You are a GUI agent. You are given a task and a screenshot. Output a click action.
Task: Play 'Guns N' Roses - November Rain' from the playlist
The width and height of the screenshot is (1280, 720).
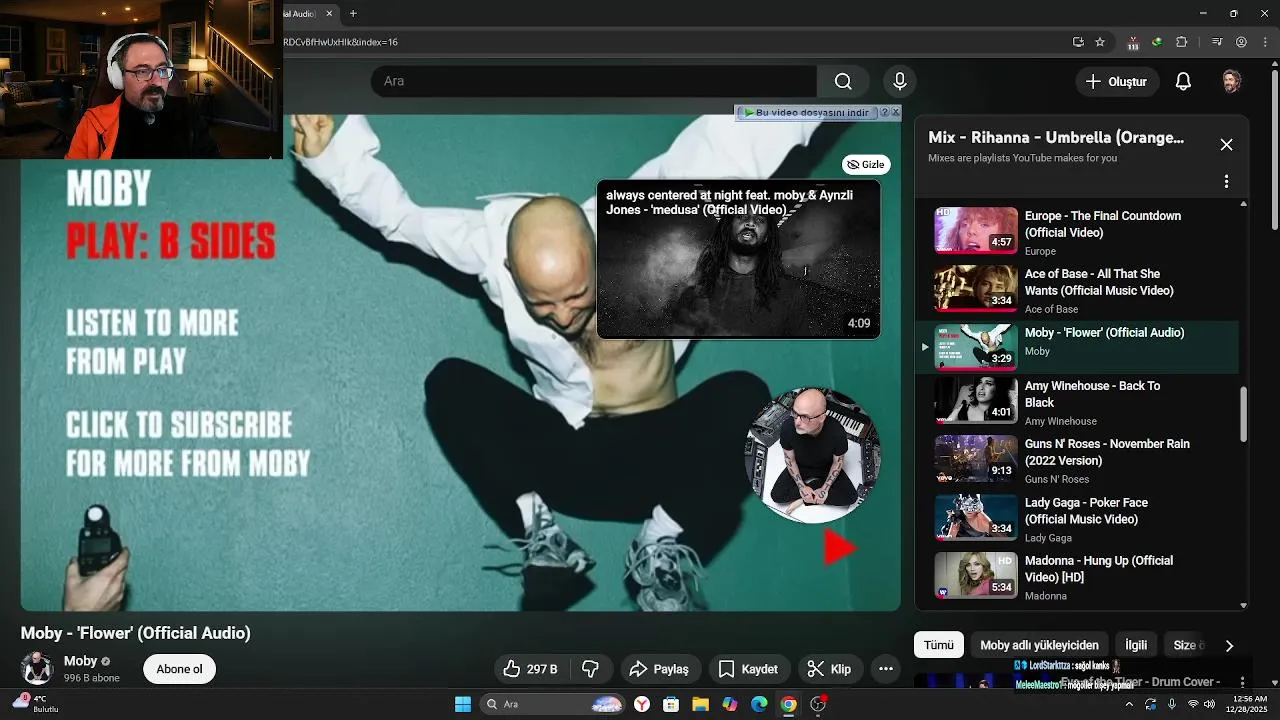point(1077,461)
